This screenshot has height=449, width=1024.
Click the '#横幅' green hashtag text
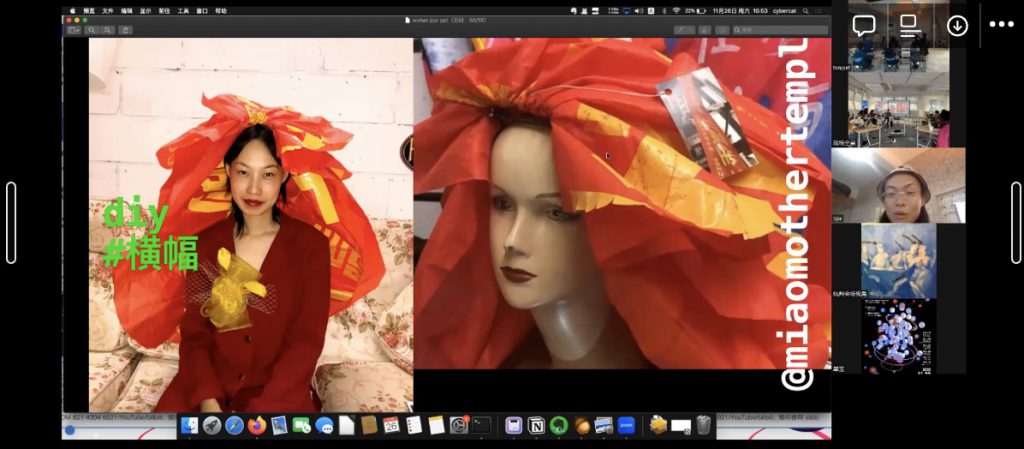pyautogui.click(x=151, y=253)
